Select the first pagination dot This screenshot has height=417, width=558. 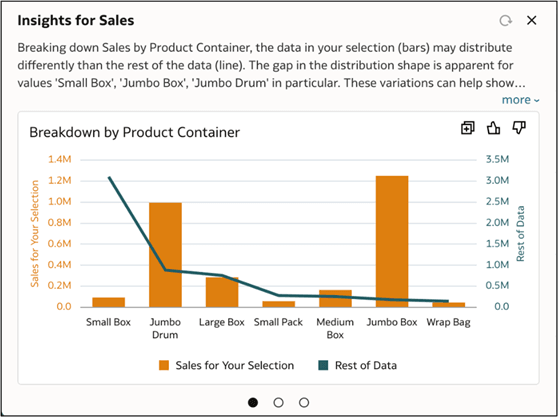(253, 402)
